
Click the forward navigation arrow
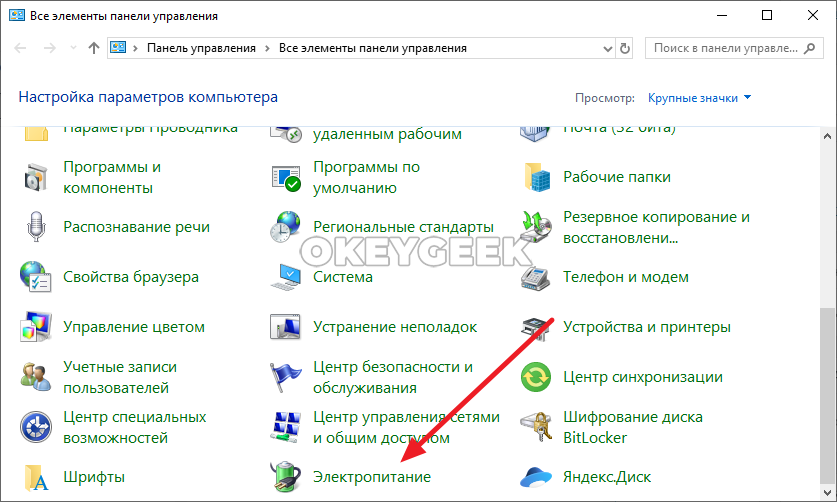(x=50, y=48)
